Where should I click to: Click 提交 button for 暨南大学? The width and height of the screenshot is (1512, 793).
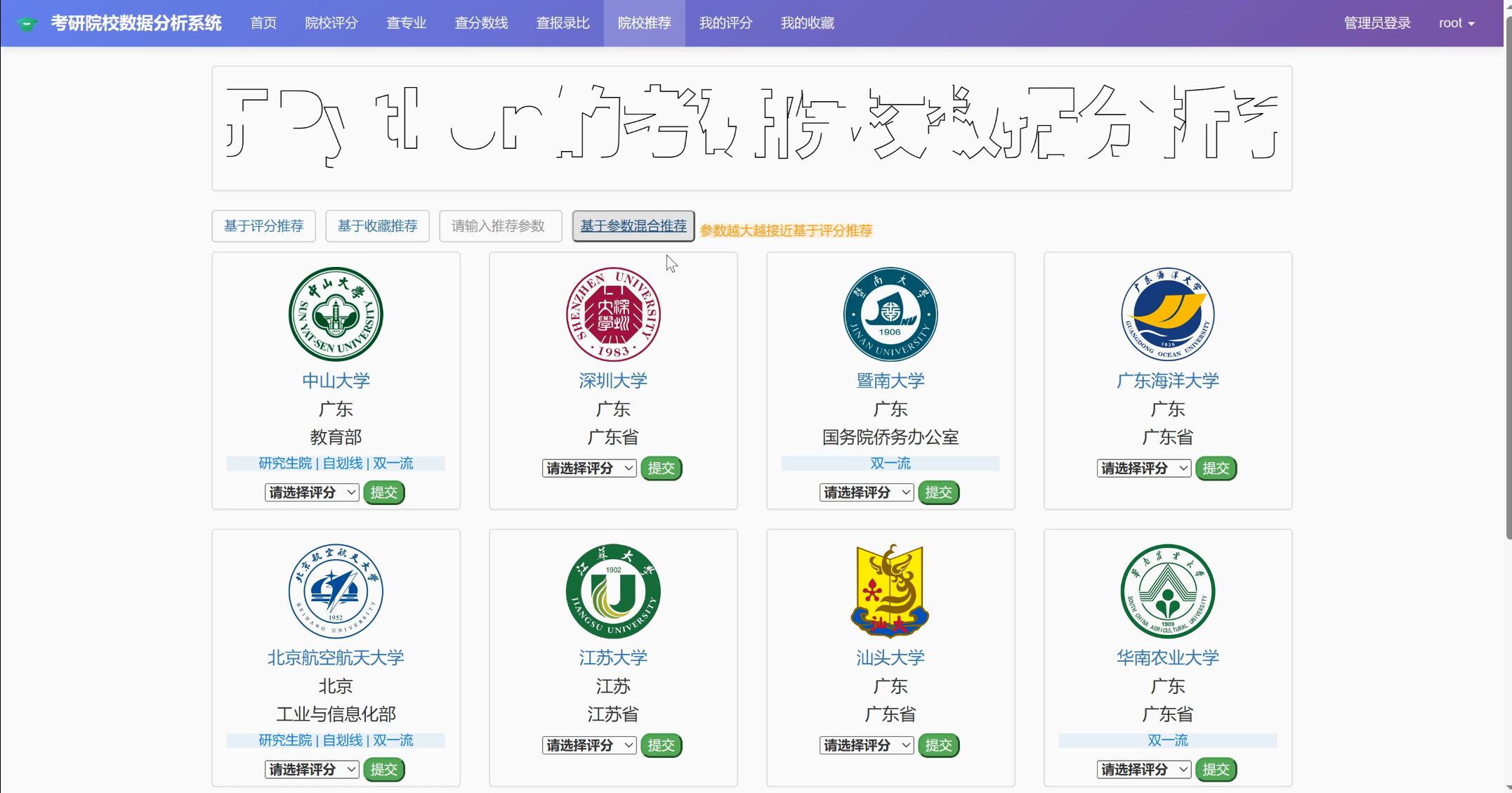click(939, 492)
